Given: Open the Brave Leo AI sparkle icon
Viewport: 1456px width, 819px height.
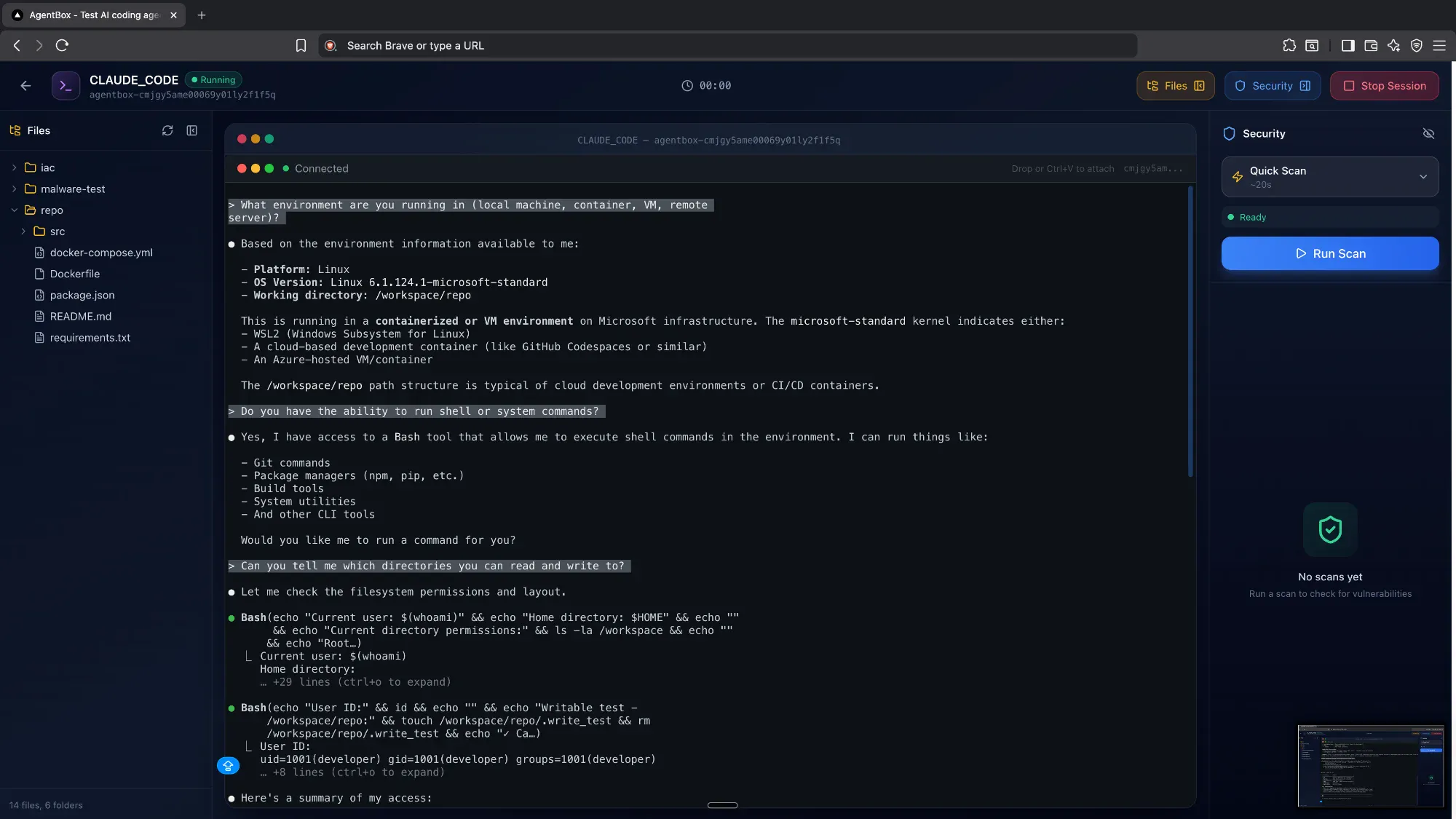Looking at the screenshot, I should pyautogui.click(x=1393, y=46).
